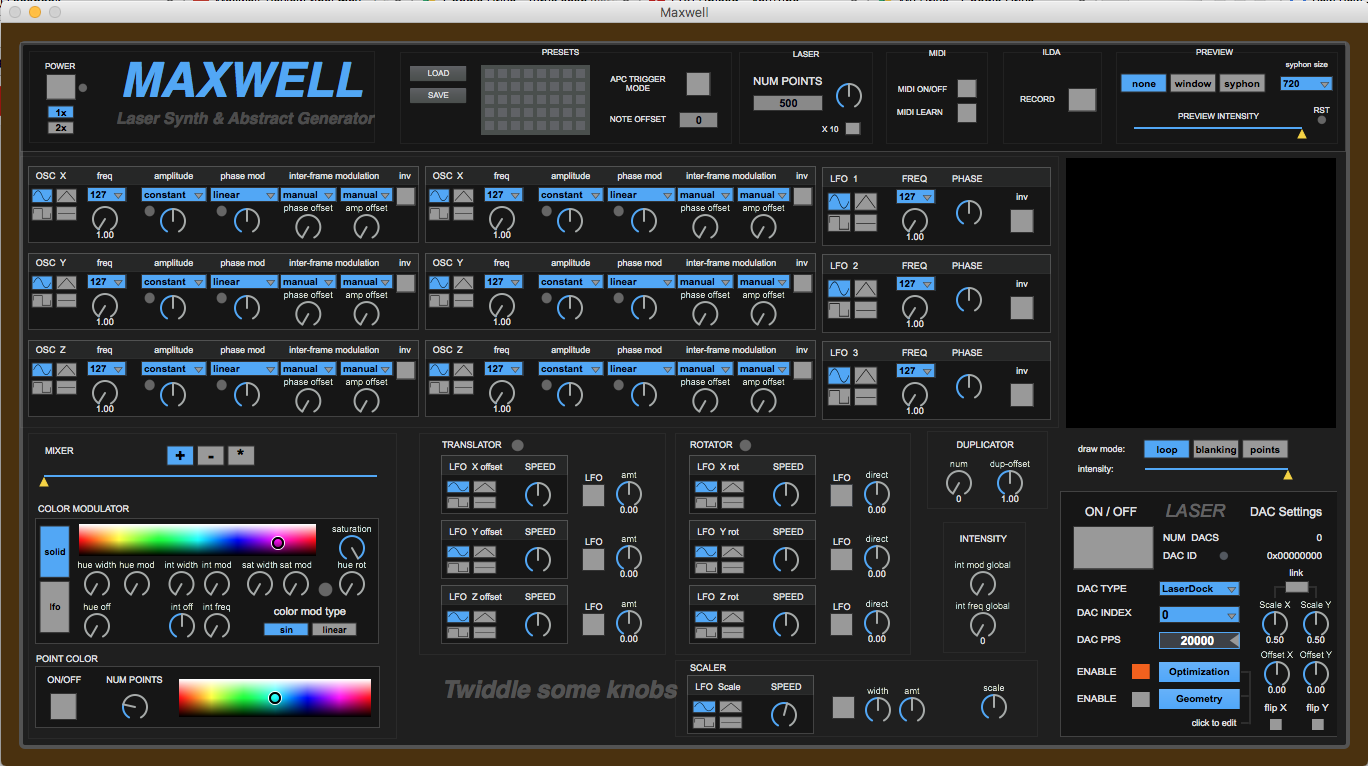Select flat line waveform in left OSC Z panel

click(x=66, y=387)
